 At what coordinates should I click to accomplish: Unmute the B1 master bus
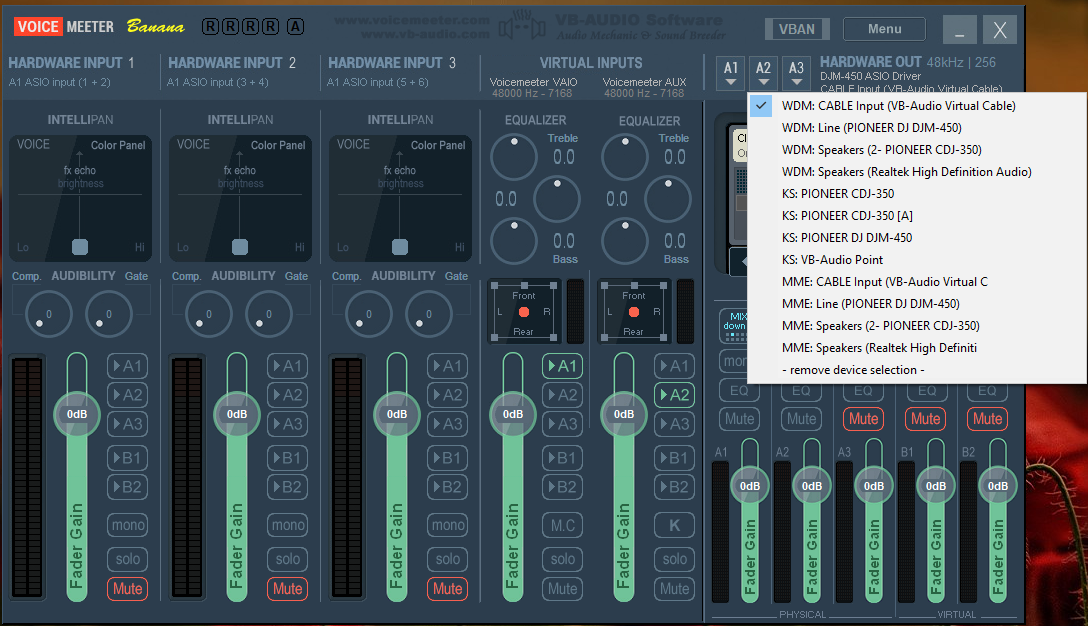(925, 418)
